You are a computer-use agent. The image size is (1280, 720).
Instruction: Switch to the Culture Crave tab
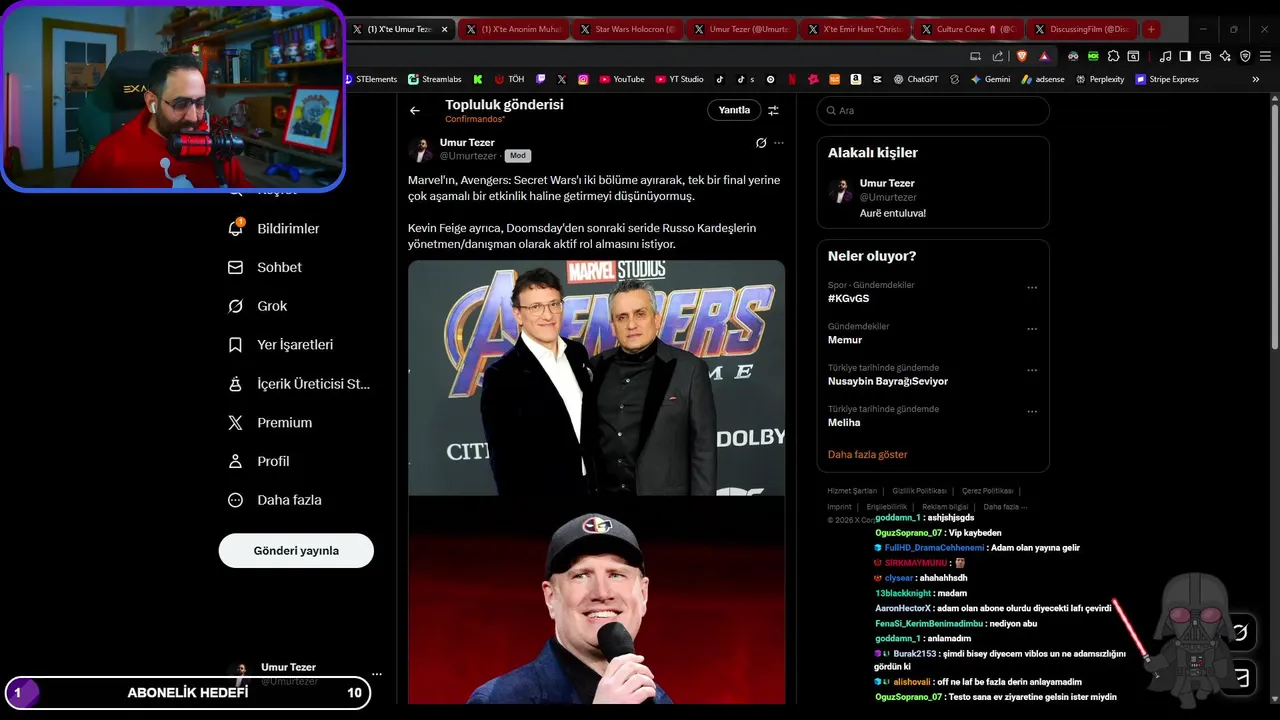(969, 29)
